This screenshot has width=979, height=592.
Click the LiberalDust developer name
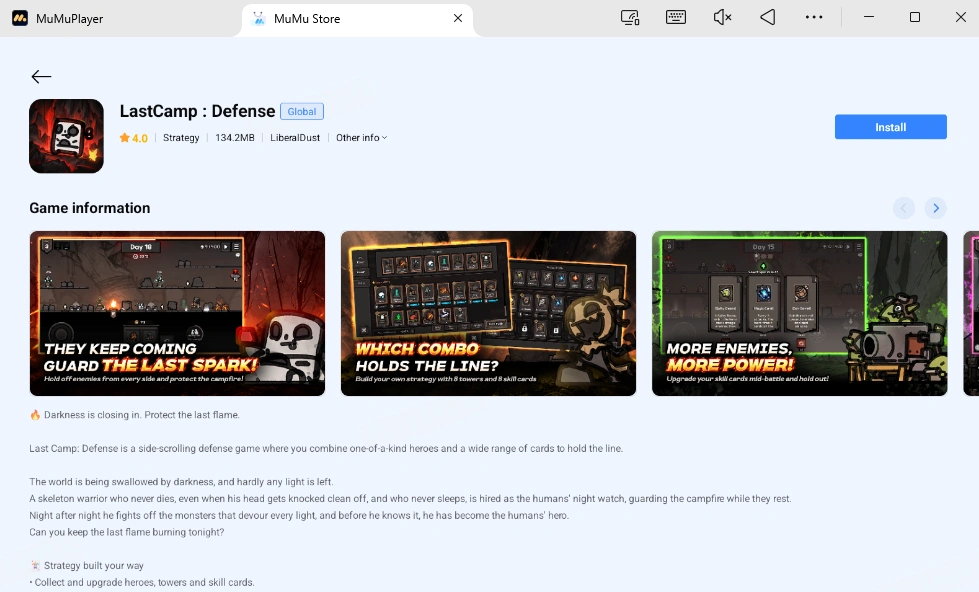coord(295,137)
